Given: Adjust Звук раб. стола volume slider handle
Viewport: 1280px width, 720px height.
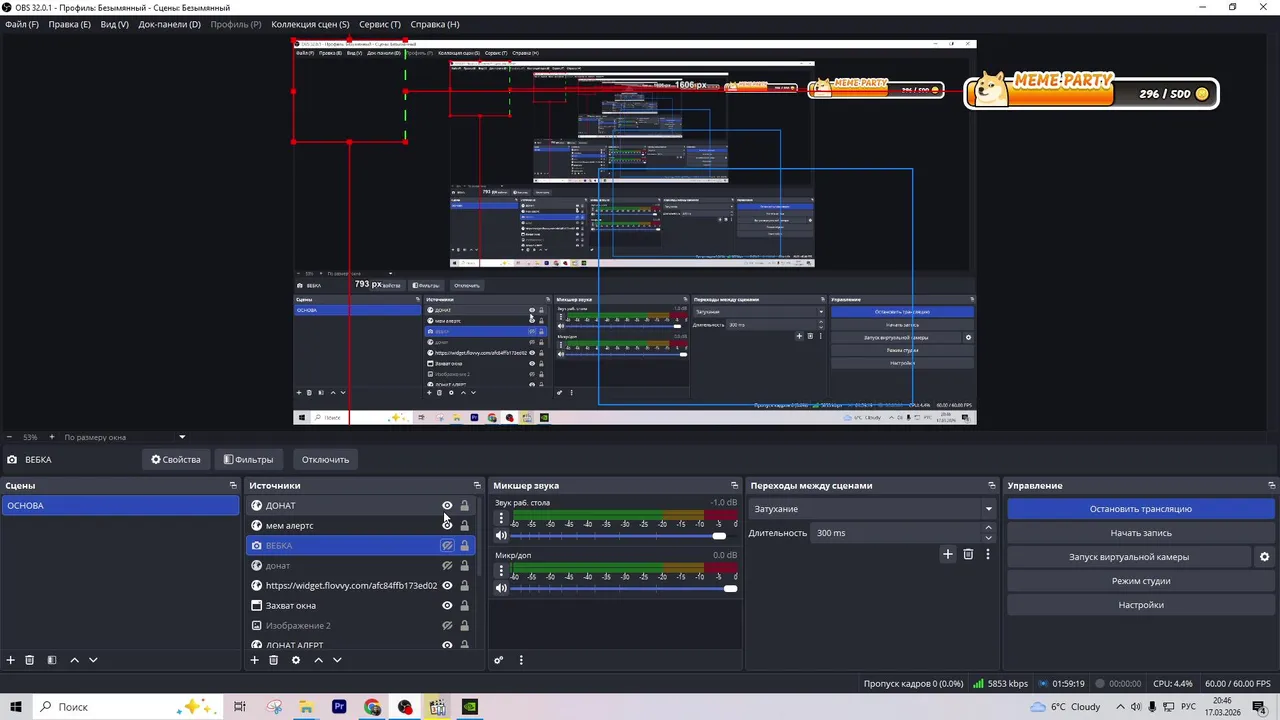Looking at the screenshot, I should 719,536.
